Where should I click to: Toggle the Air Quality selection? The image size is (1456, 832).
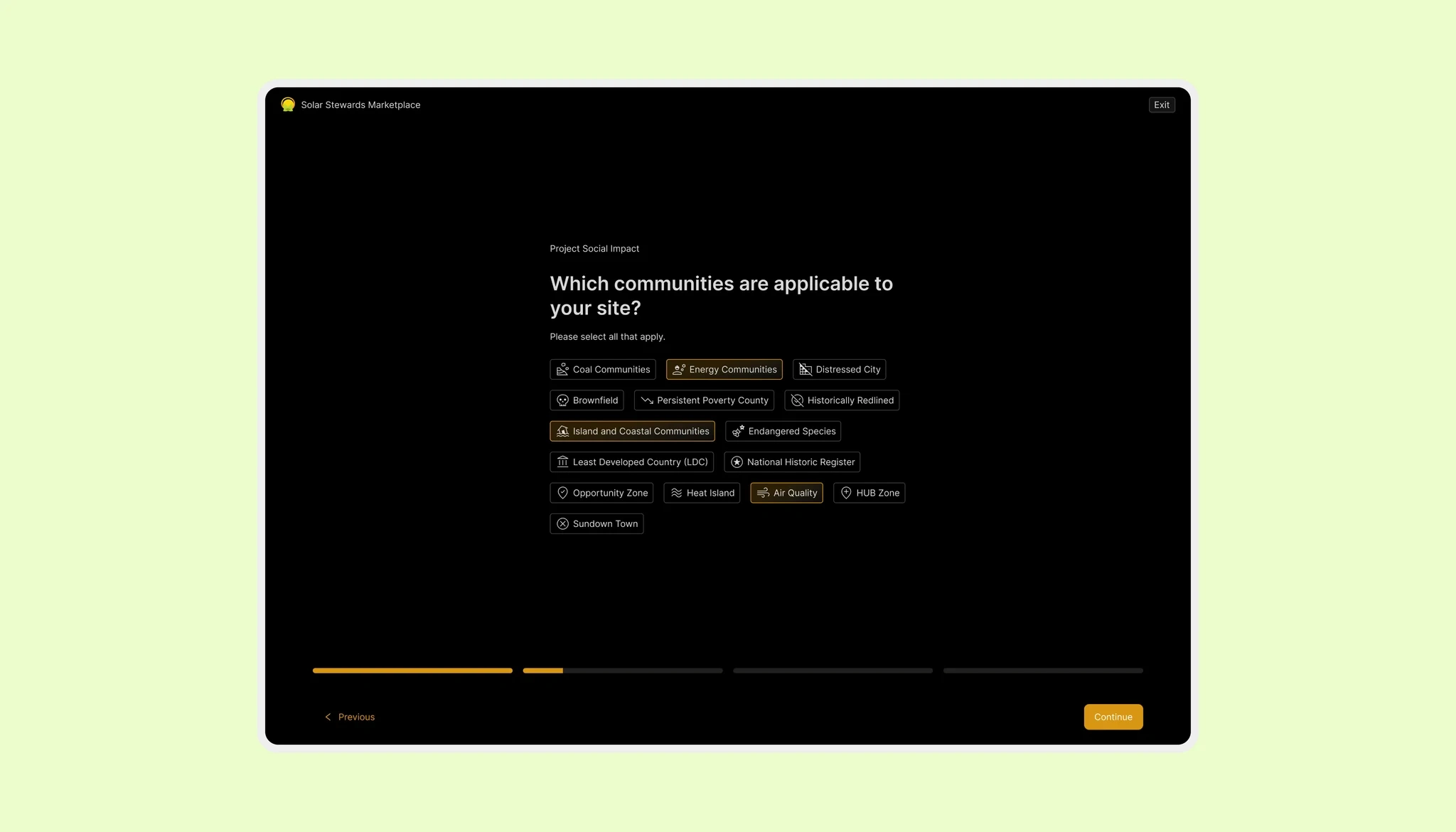click(786, 492)
